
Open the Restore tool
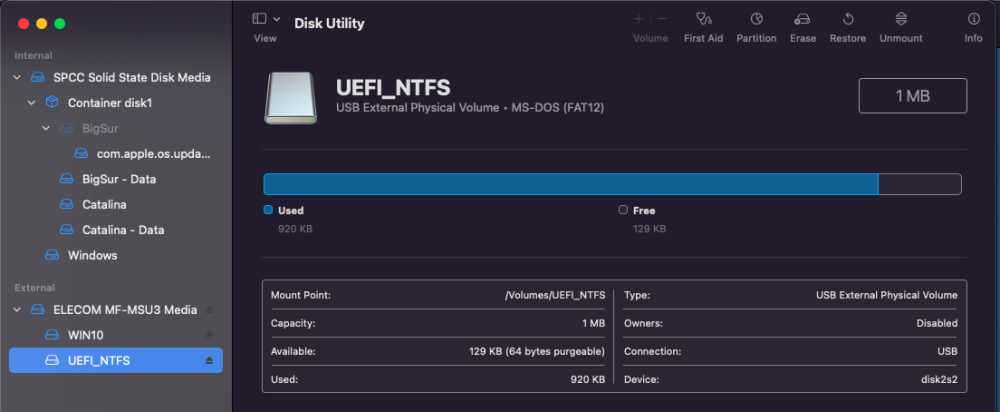848,27
